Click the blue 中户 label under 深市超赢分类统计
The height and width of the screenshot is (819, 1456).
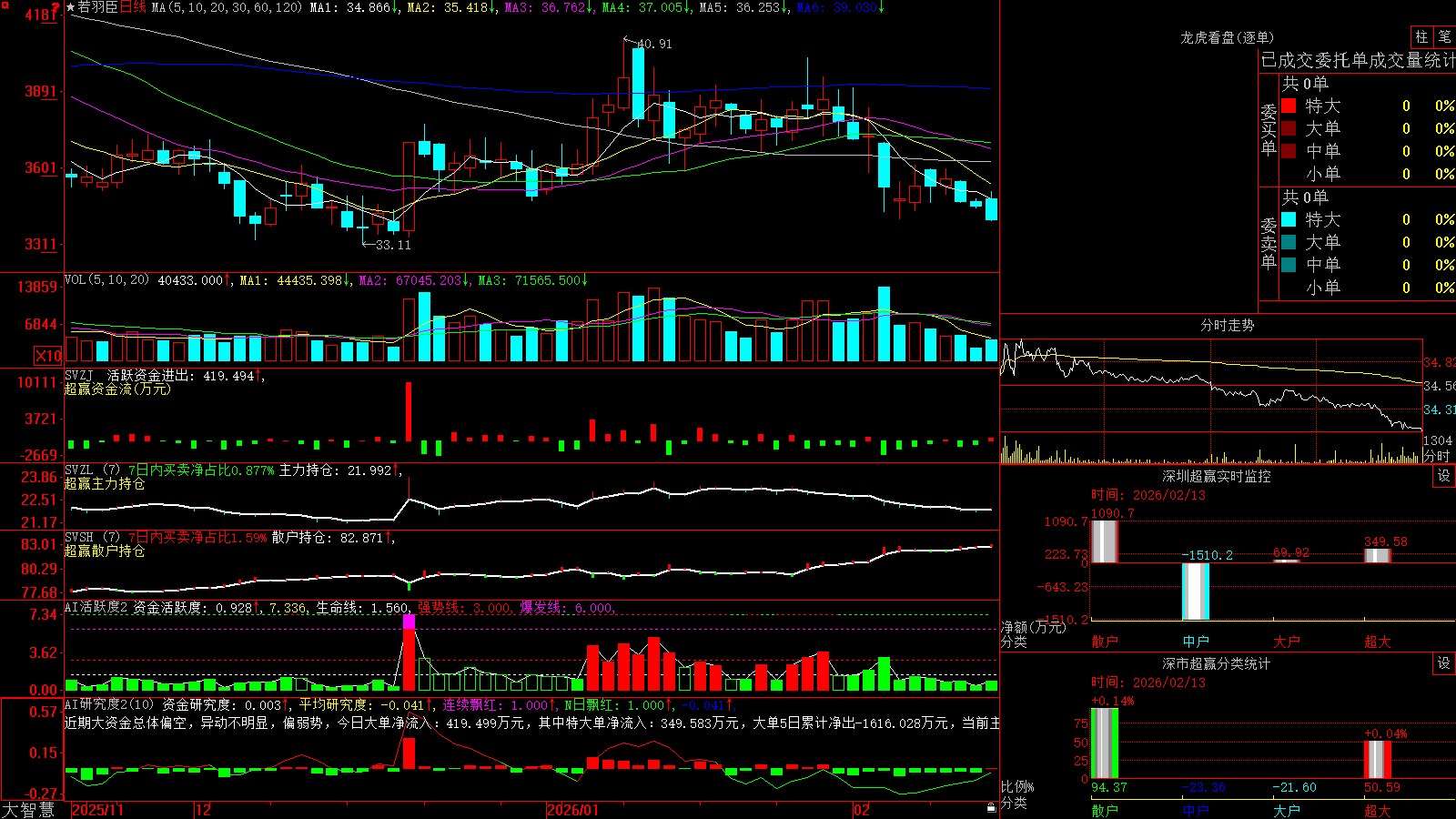click(x=1196, y=810)
